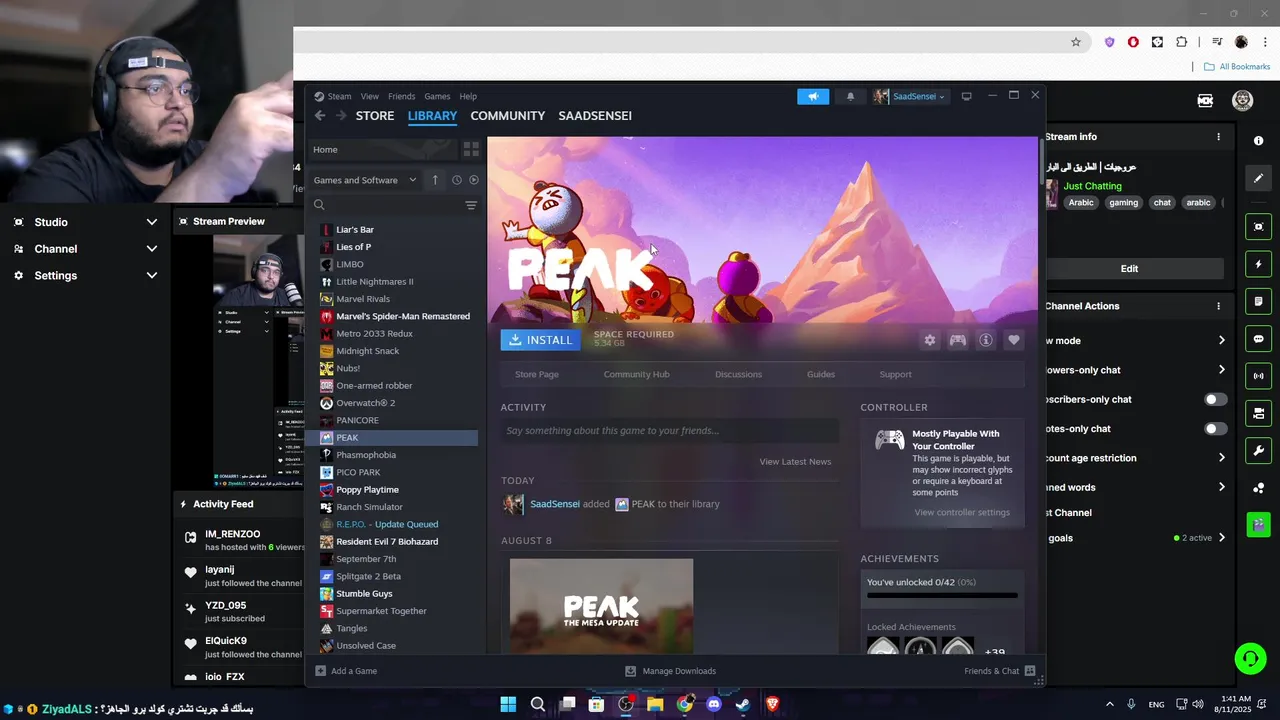This screenshot has height=720, width=1280.
Task: Click the Steam icon in Windows taskbar
Action: pos(743,704)
